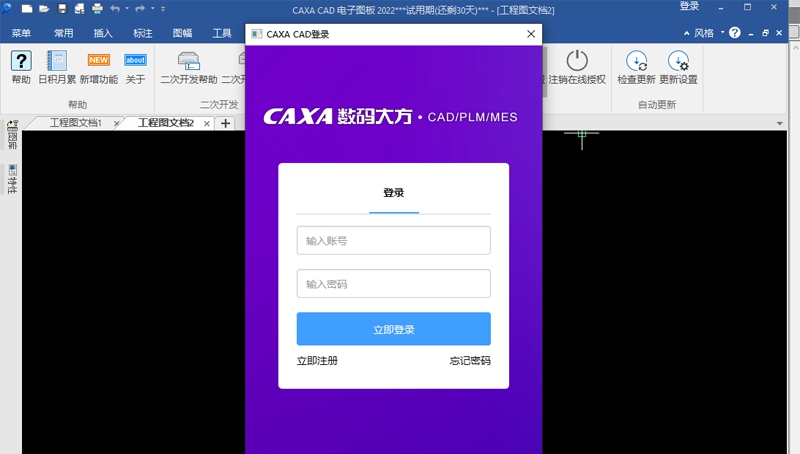Click the 立即登录 button
Viewport: 800px width, 454px height.
click(x=394, y=329)
